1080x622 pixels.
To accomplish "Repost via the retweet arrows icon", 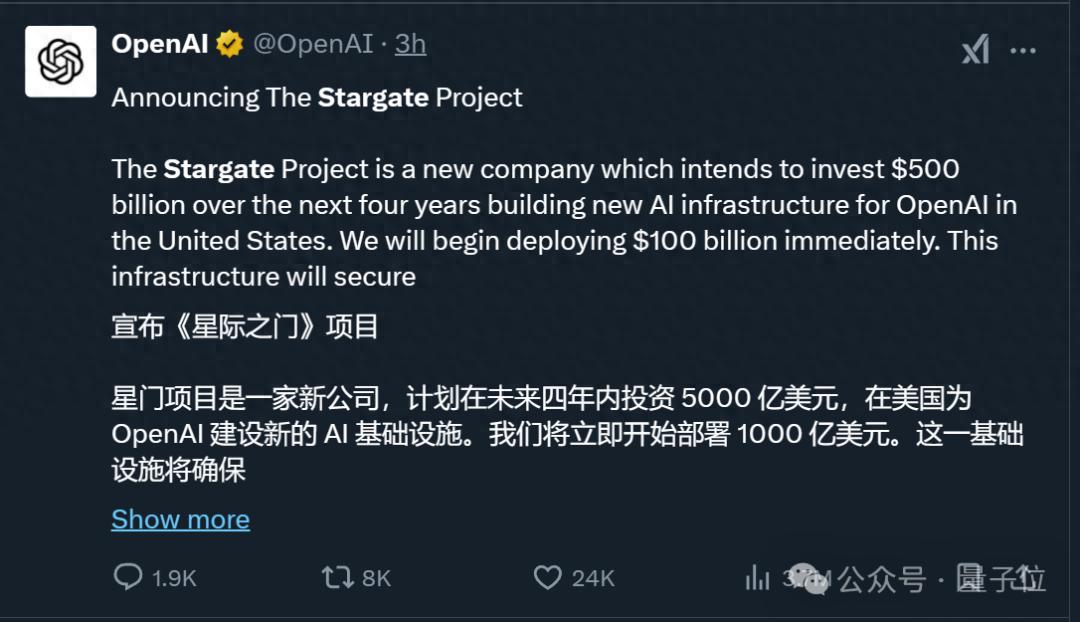I will click(x=338, y=577).
